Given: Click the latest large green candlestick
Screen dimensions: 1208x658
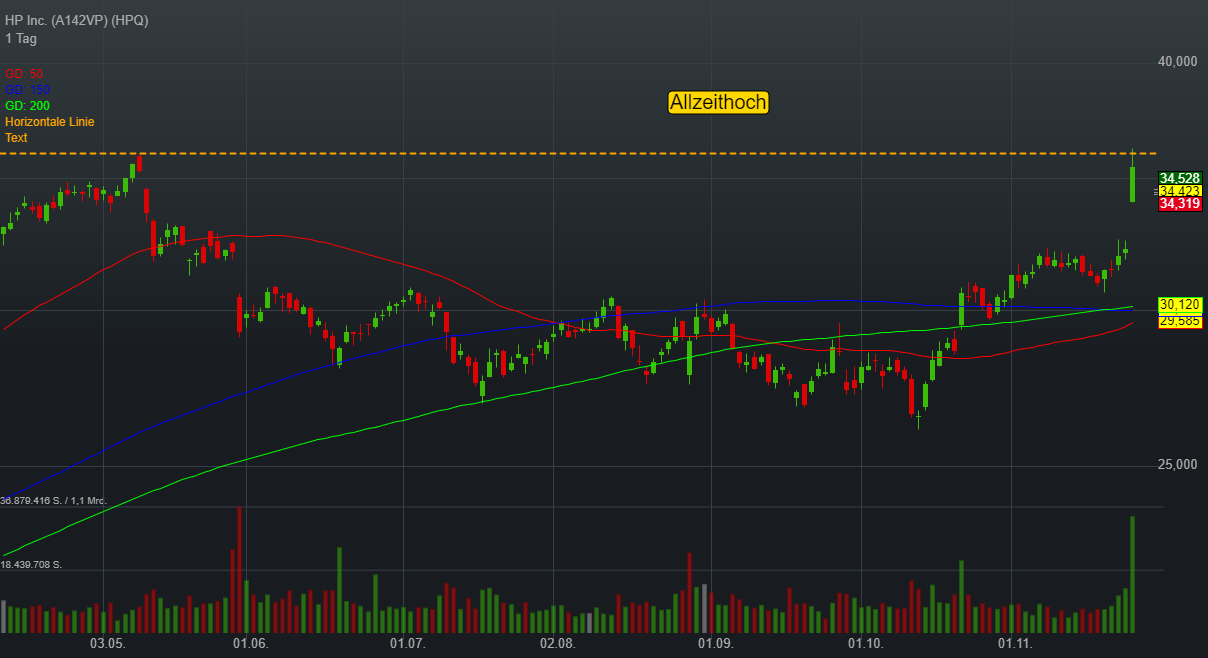Looking at the screenshot, I should pyautogui.click(x=1132, y=184).
